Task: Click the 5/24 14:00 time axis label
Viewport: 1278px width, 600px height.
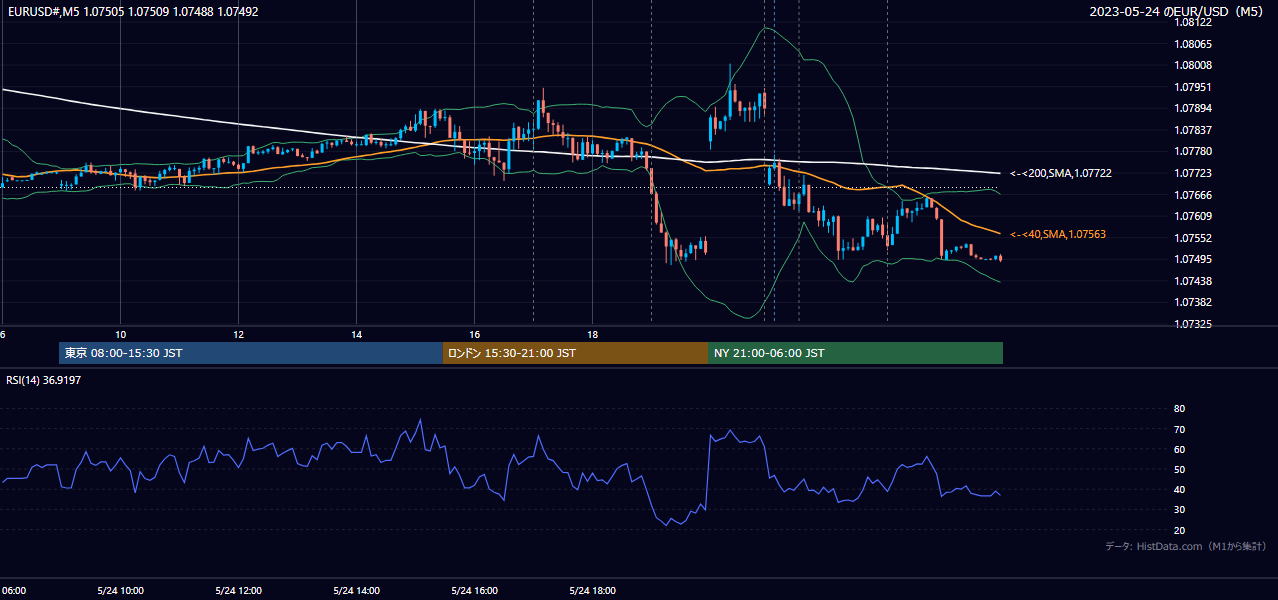Action: (x=357, y=590)
